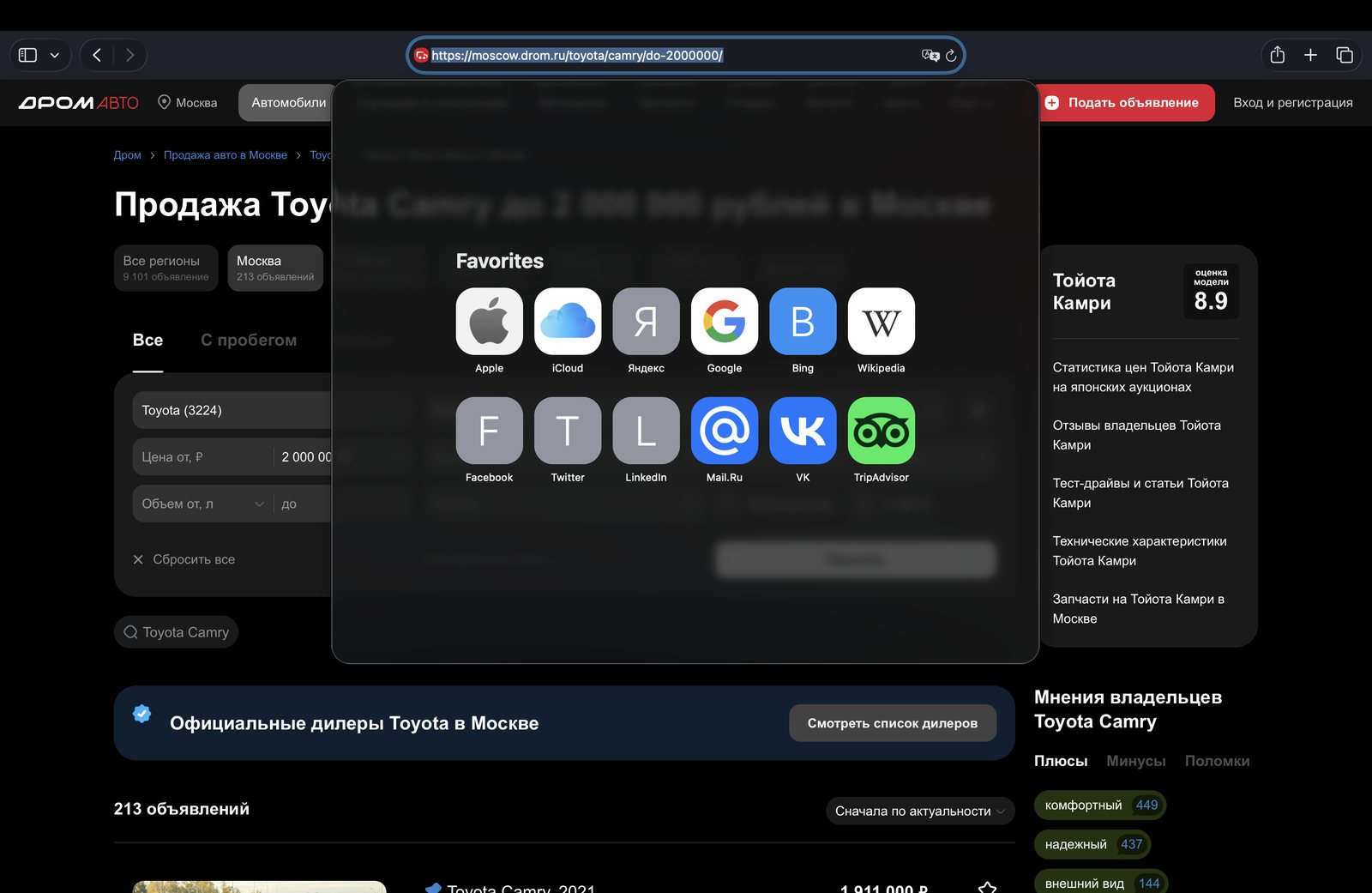The image size is (1372, 893).
Task: Open the Toyota (3224) make dropdown
Action: (232, 410)
